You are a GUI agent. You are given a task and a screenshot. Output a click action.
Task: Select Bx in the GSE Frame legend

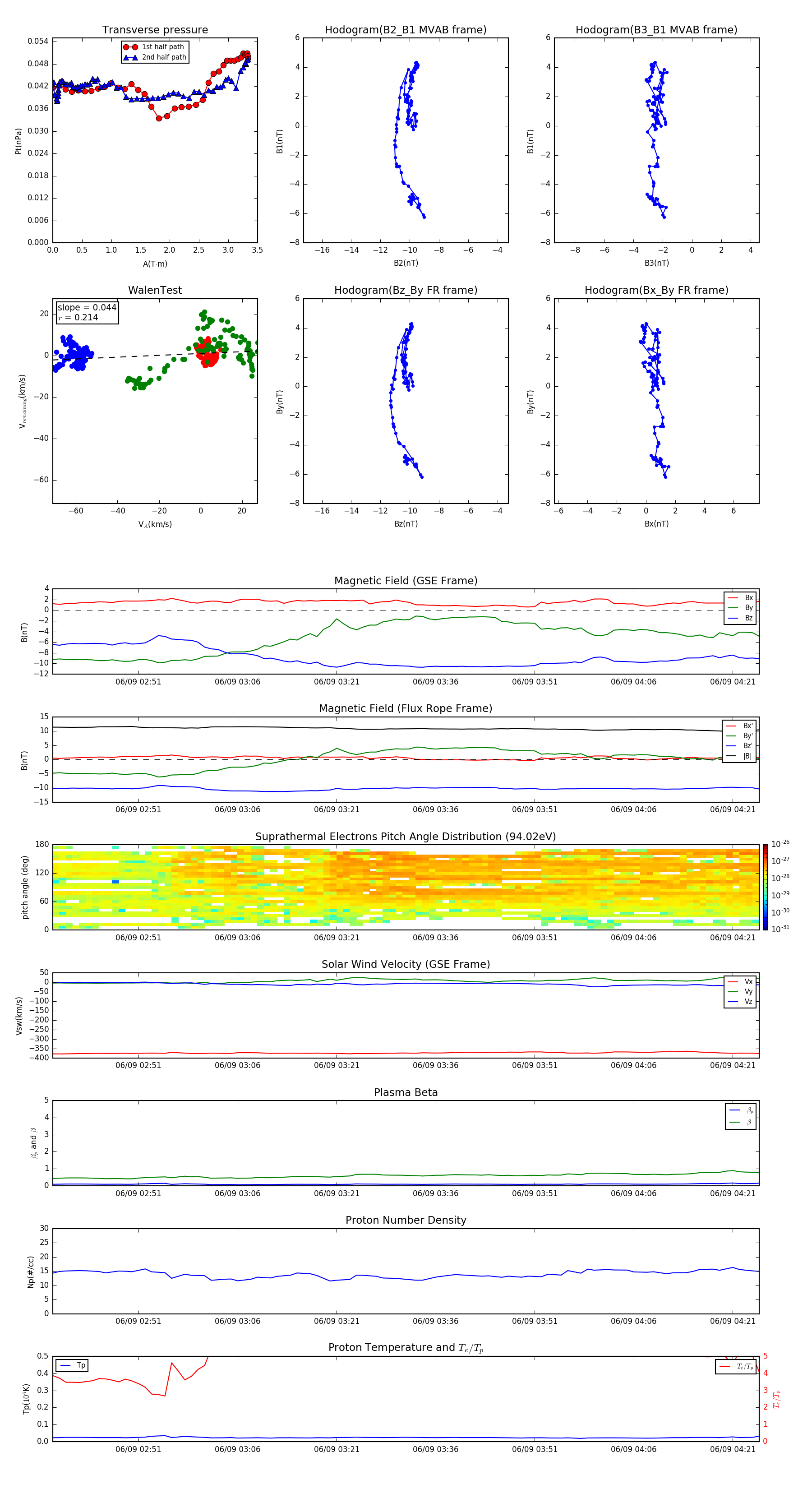[741, 598]
